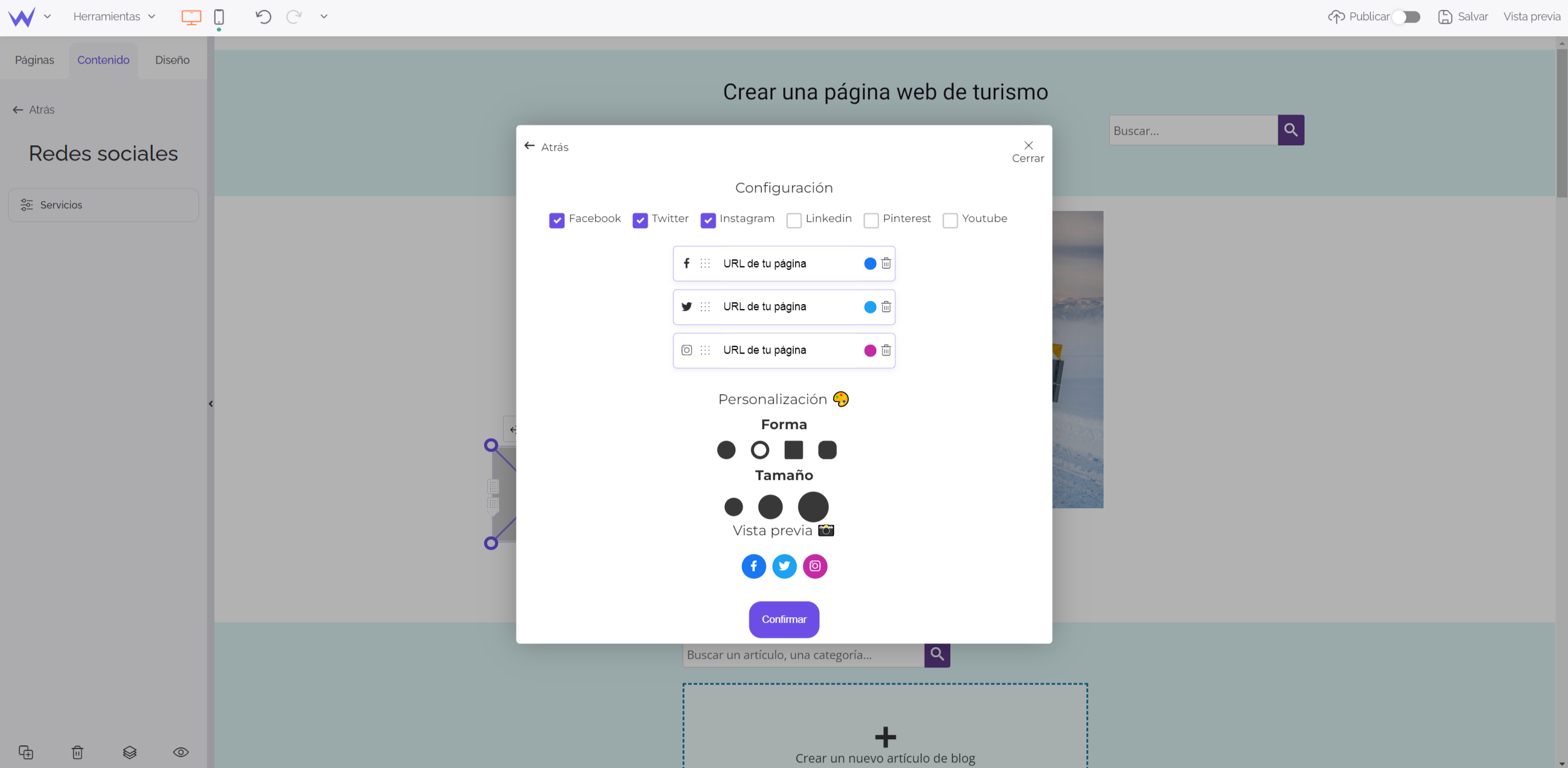
Task: Close the dialog with Cerrar
Action: [x=1028, y=151]
